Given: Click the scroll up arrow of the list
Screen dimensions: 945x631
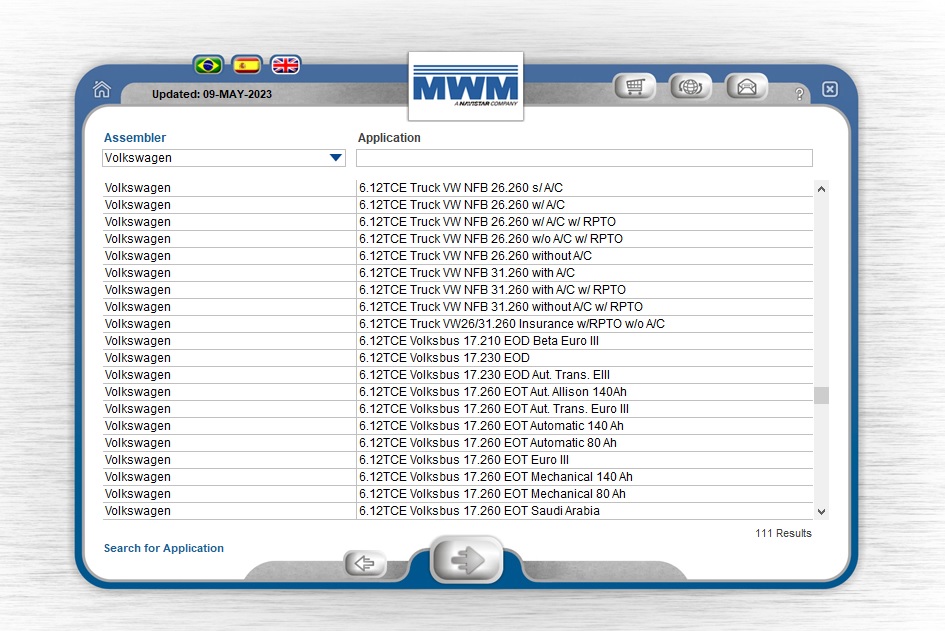Looking at the screenshot, I should (821, 189).
